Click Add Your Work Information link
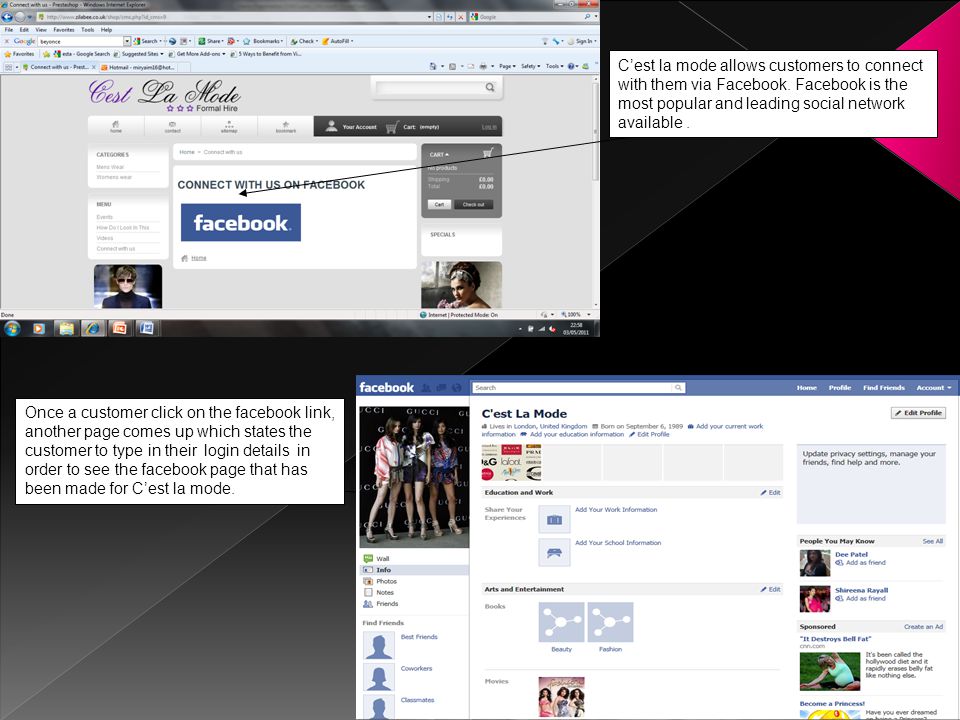This screenshot has width=960, height=720. (x=616, y=509)
